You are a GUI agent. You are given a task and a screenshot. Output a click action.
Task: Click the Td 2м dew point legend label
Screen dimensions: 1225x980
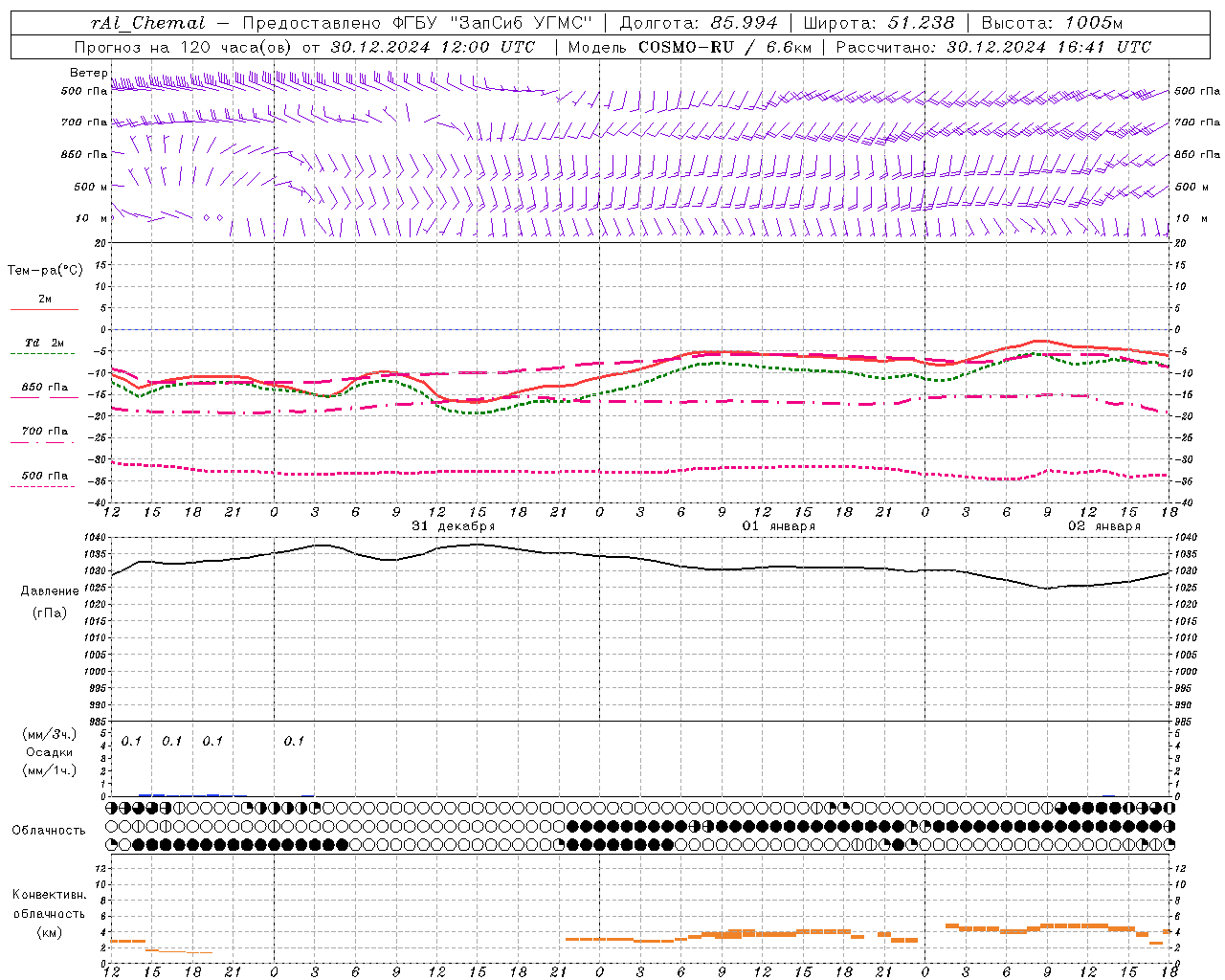coord(45,343)
